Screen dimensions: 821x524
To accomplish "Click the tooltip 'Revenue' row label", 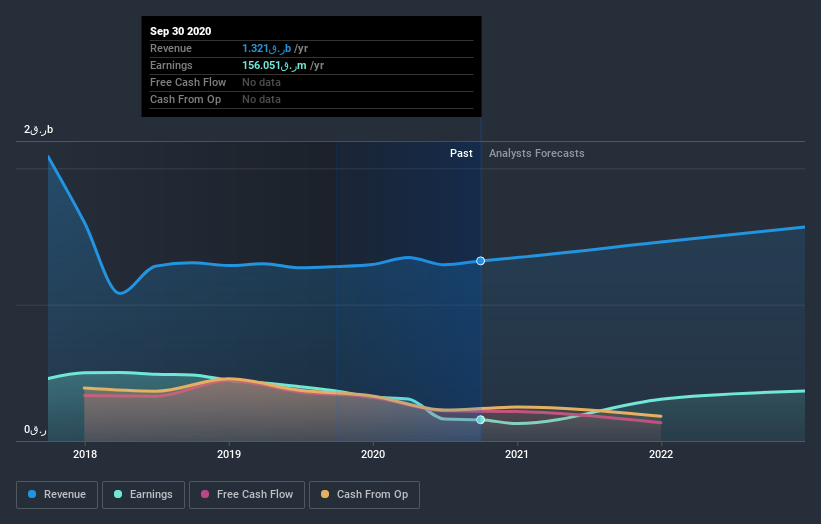I will pyautogui.click(x=171, y=49).
